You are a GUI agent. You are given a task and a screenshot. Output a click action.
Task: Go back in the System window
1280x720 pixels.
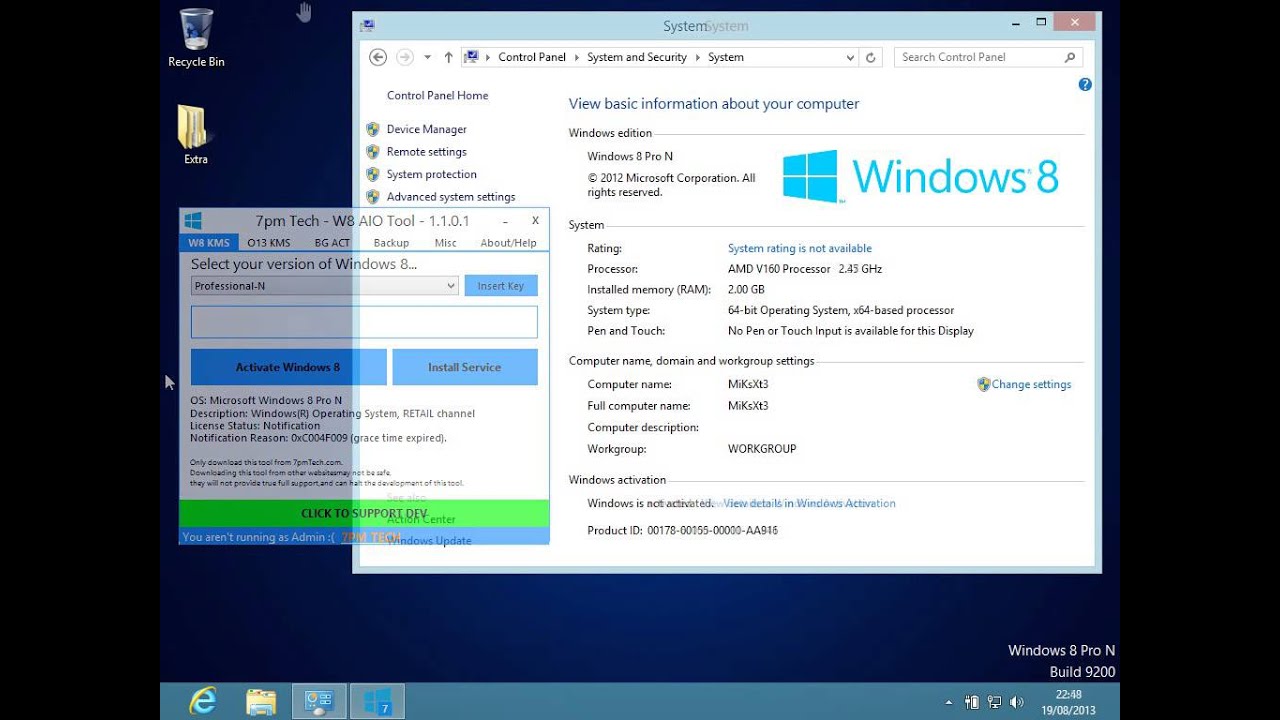(x=378, y=57)
